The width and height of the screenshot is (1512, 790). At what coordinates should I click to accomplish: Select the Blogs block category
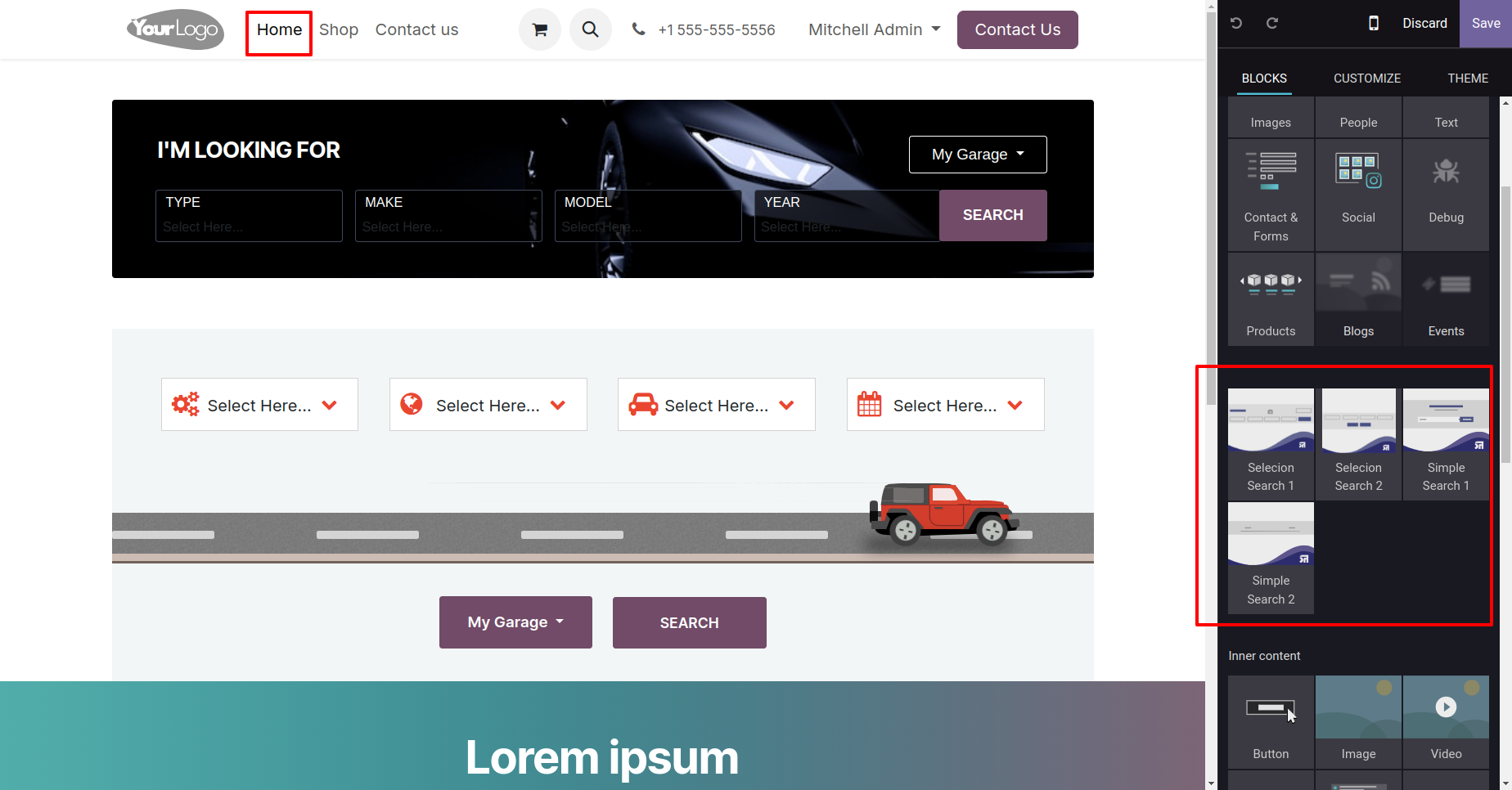pyautogui.click(x=1358, y=299)
